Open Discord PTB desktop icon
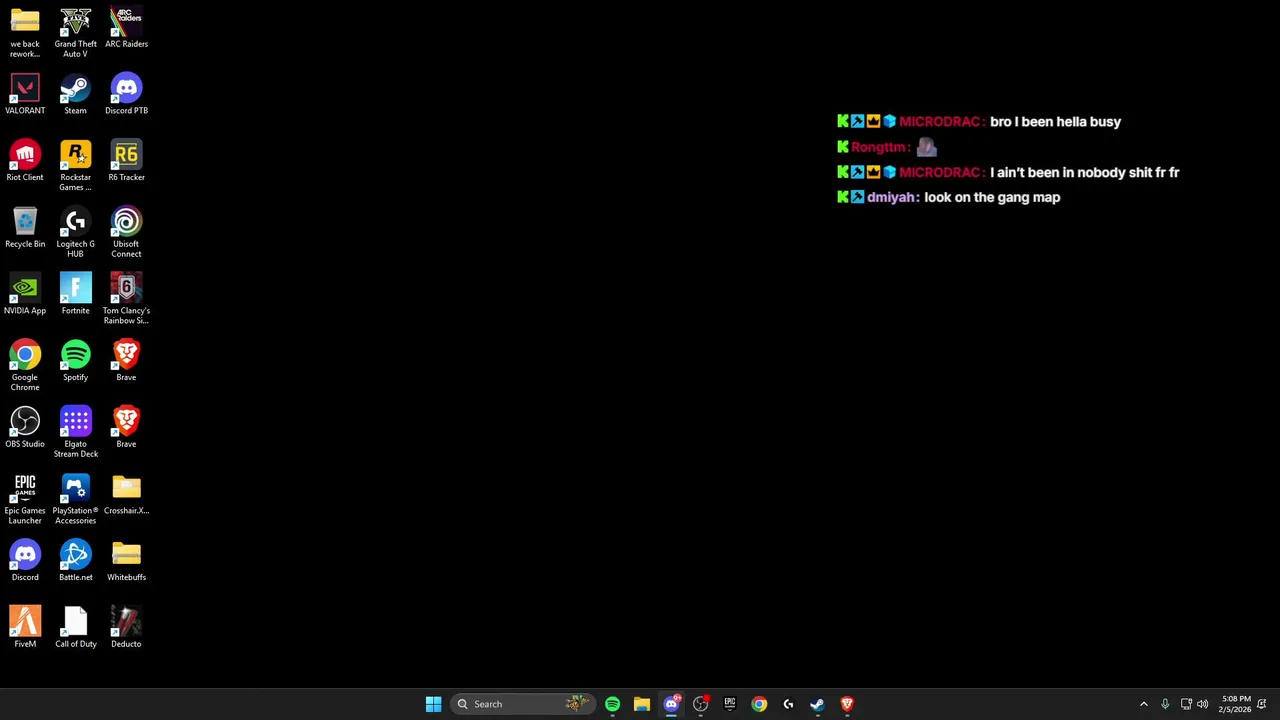Viewport: 1280px width, 720px height. tap(126, 95)
